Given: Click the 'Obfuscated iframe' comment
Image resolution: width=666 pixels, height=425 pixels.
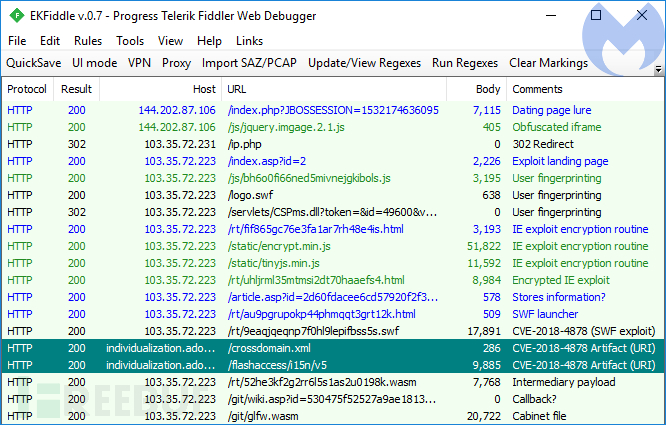Looking at the screenshot, I should 556,127.
